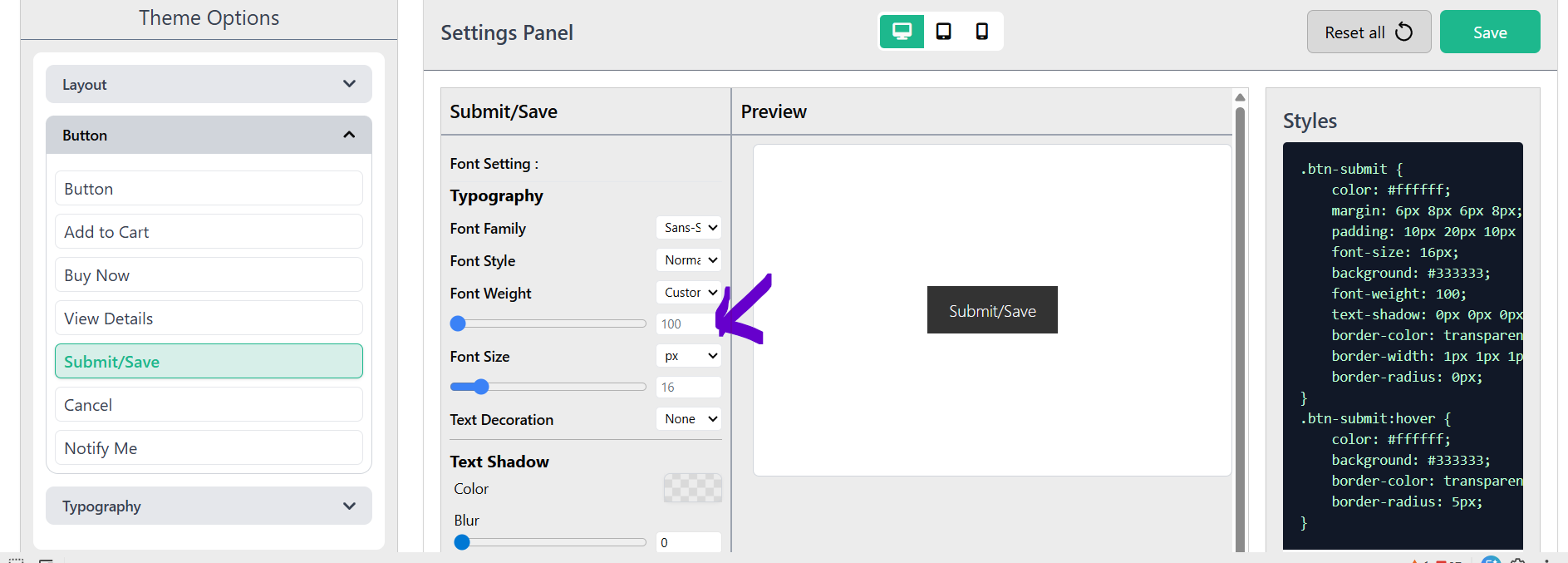Adjust the Font Size slider handle
Viewport: 1568px width, 563px height.
tap(481, 387)
